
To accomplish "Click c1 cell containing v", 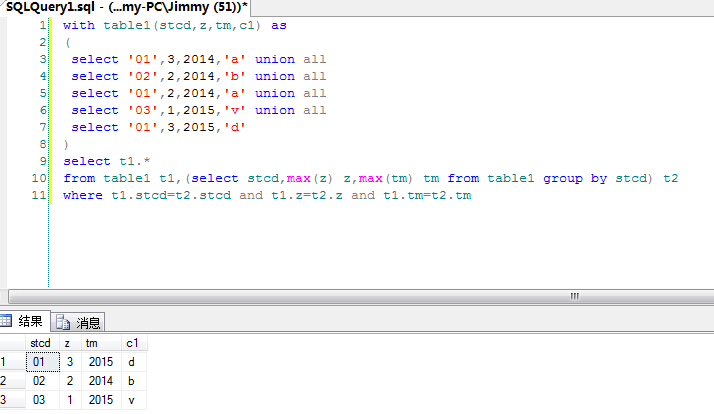I will (134, 400).
